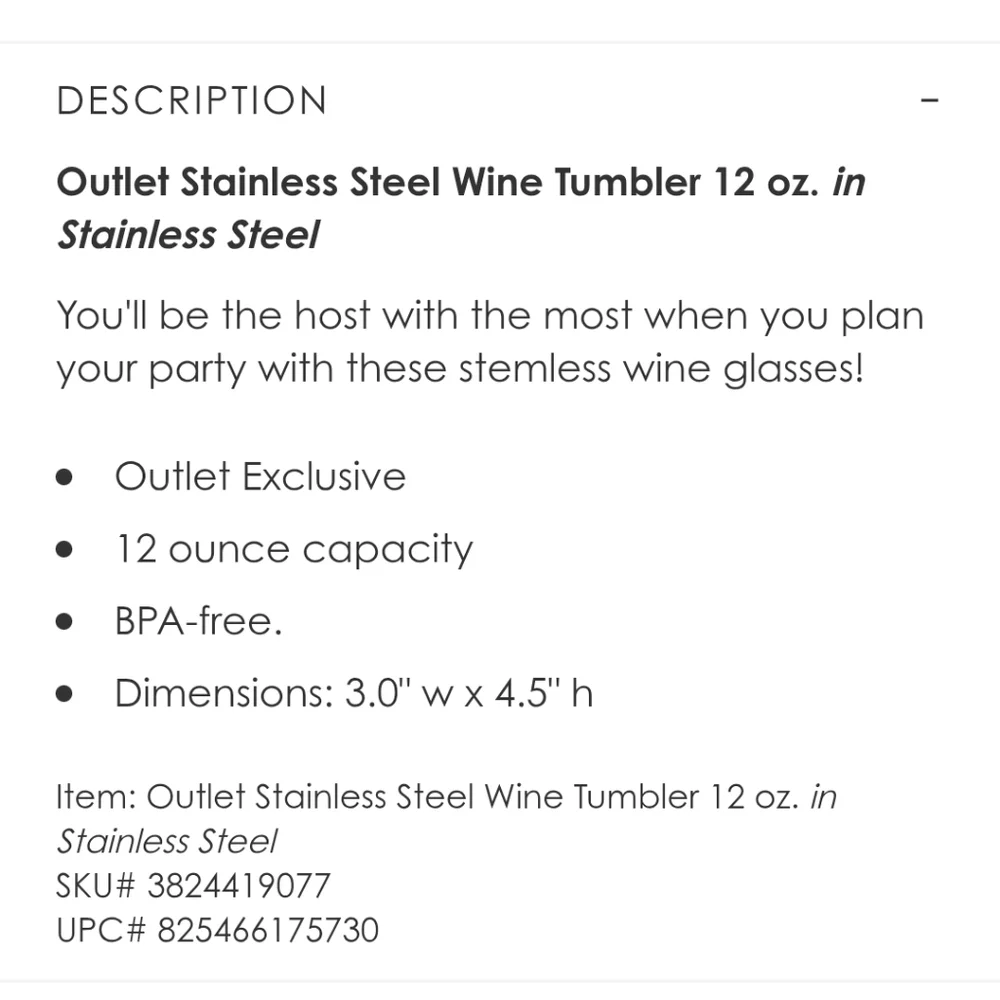The image size is (1000, 1000).
Task: Click the bullet dot beside BPA-free
Action: pyautogui.click(x=66, y=622)
